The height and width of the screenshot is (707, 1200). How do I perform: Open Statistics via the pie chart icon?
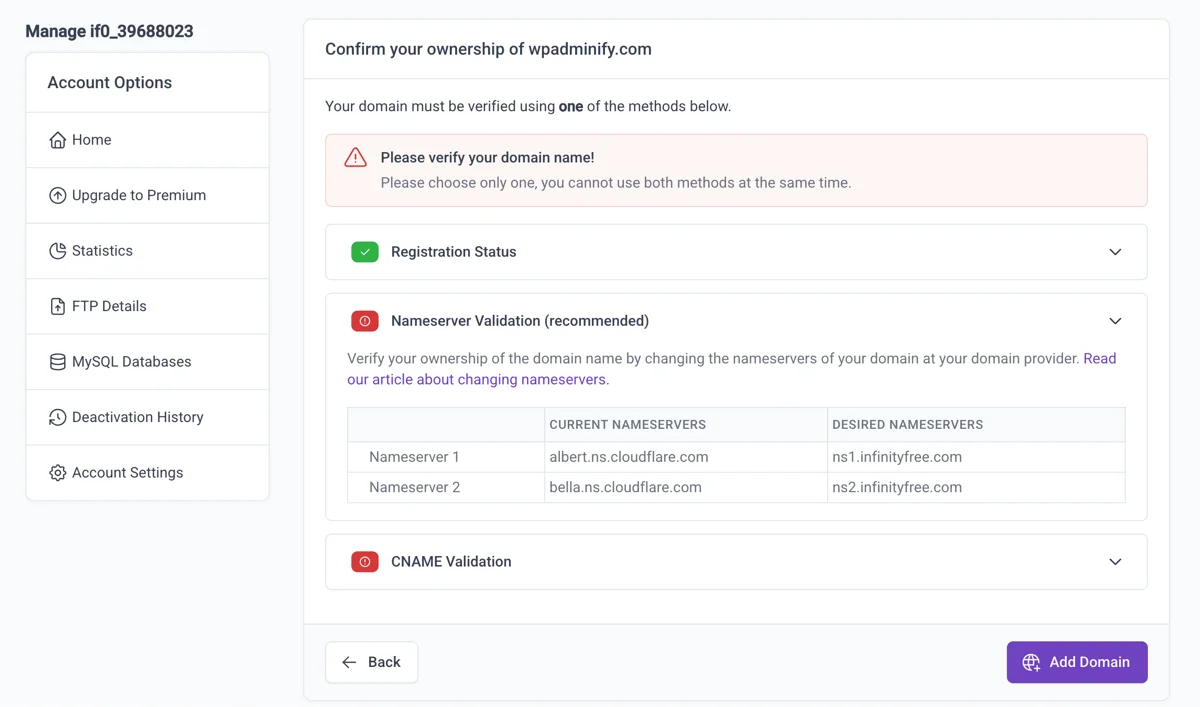point(57,250)
